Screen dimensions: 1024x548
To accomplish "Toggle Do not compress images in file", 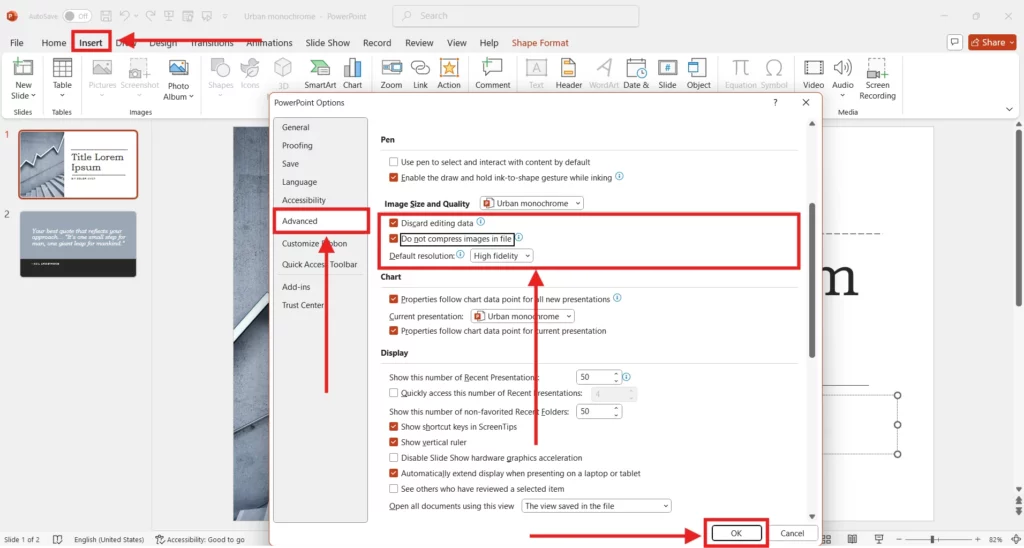I will [x=393, y=239].
